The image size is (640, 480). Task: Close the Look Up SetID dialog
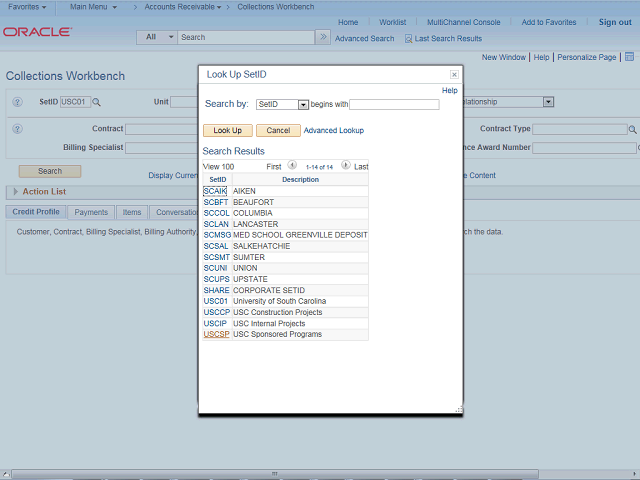point(454,75)
